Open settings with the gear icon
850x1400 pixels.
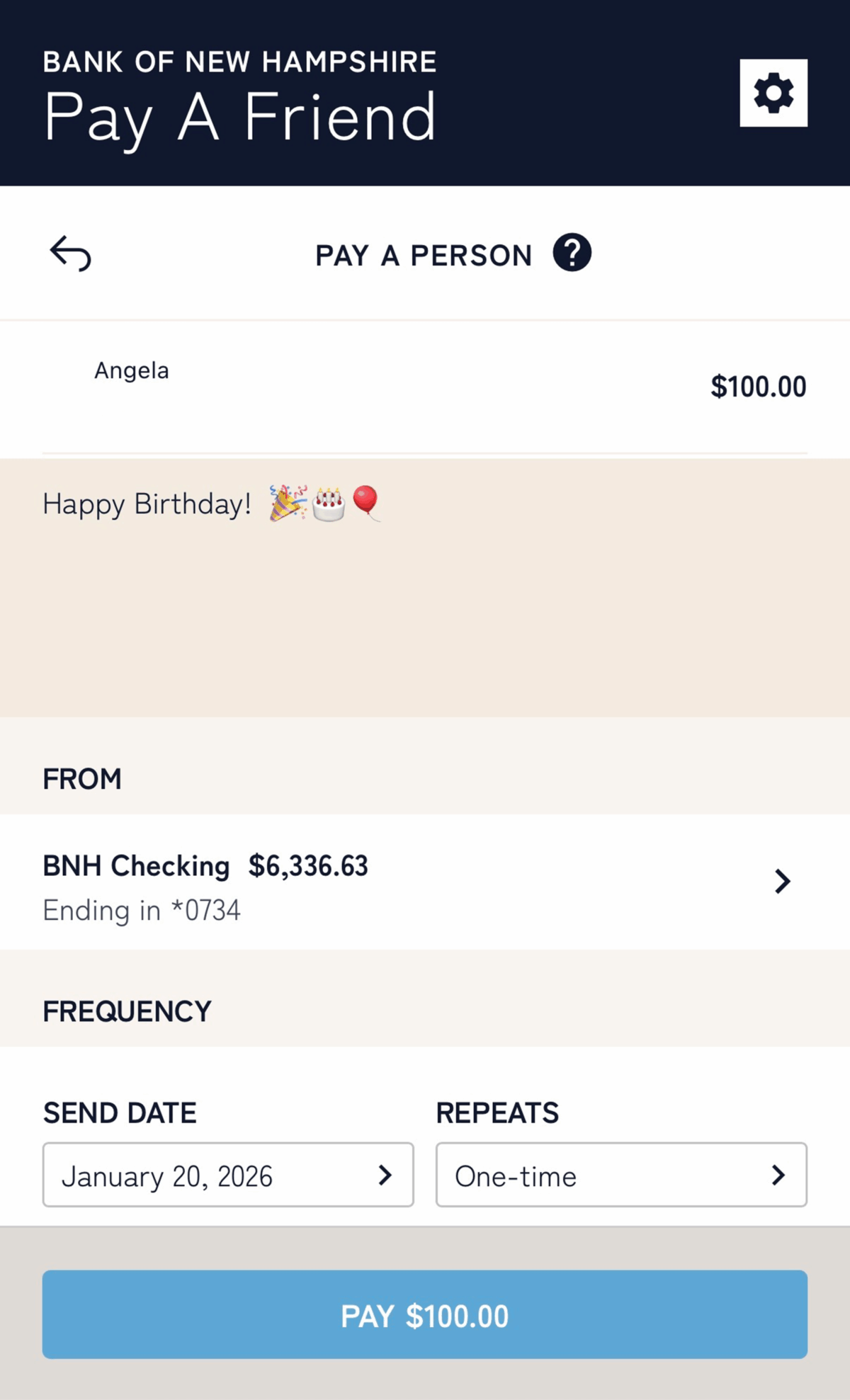(773, 93)
